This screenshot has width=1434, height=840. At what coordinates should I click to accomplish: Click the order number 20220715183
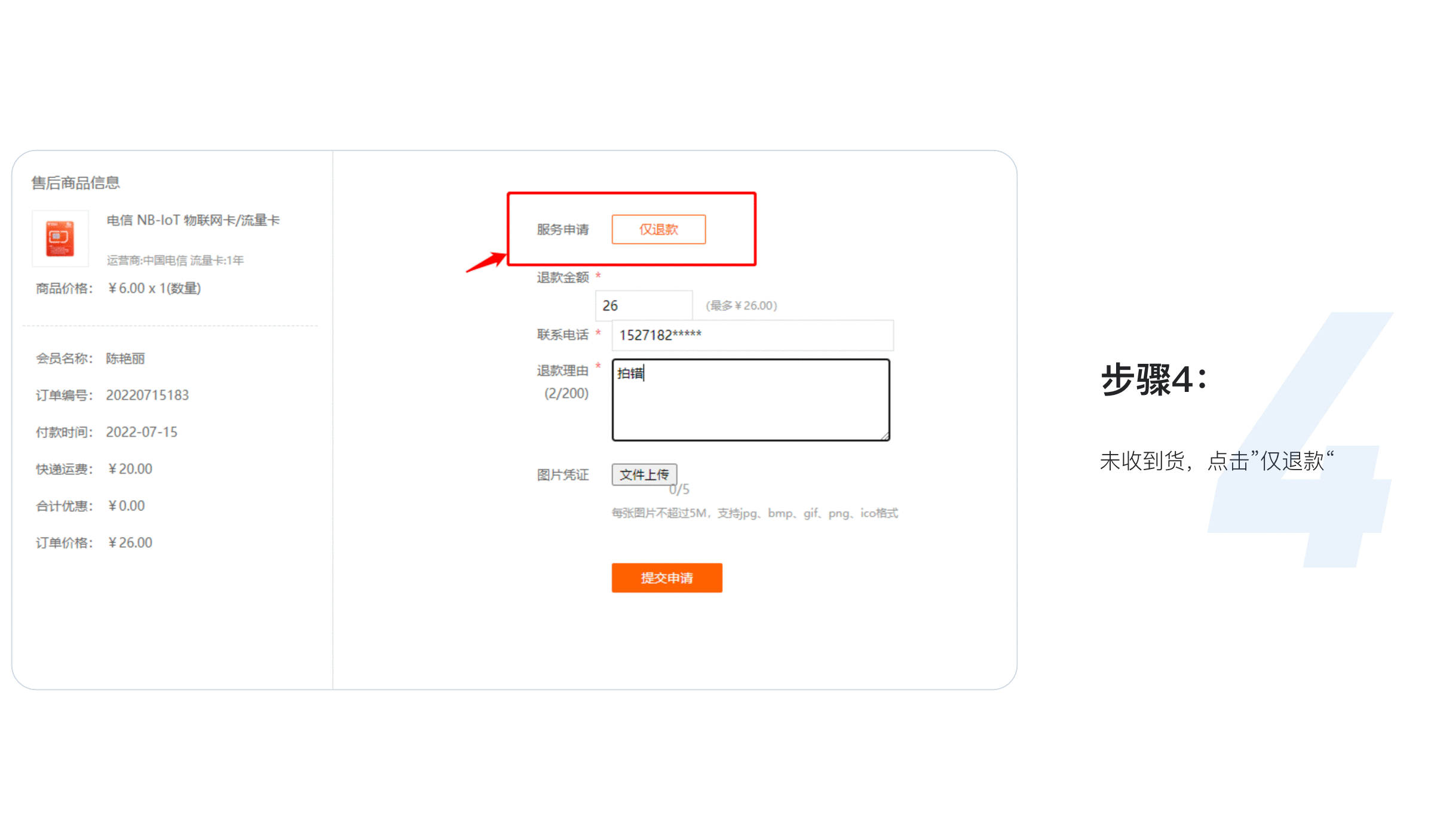coord(148,395)
